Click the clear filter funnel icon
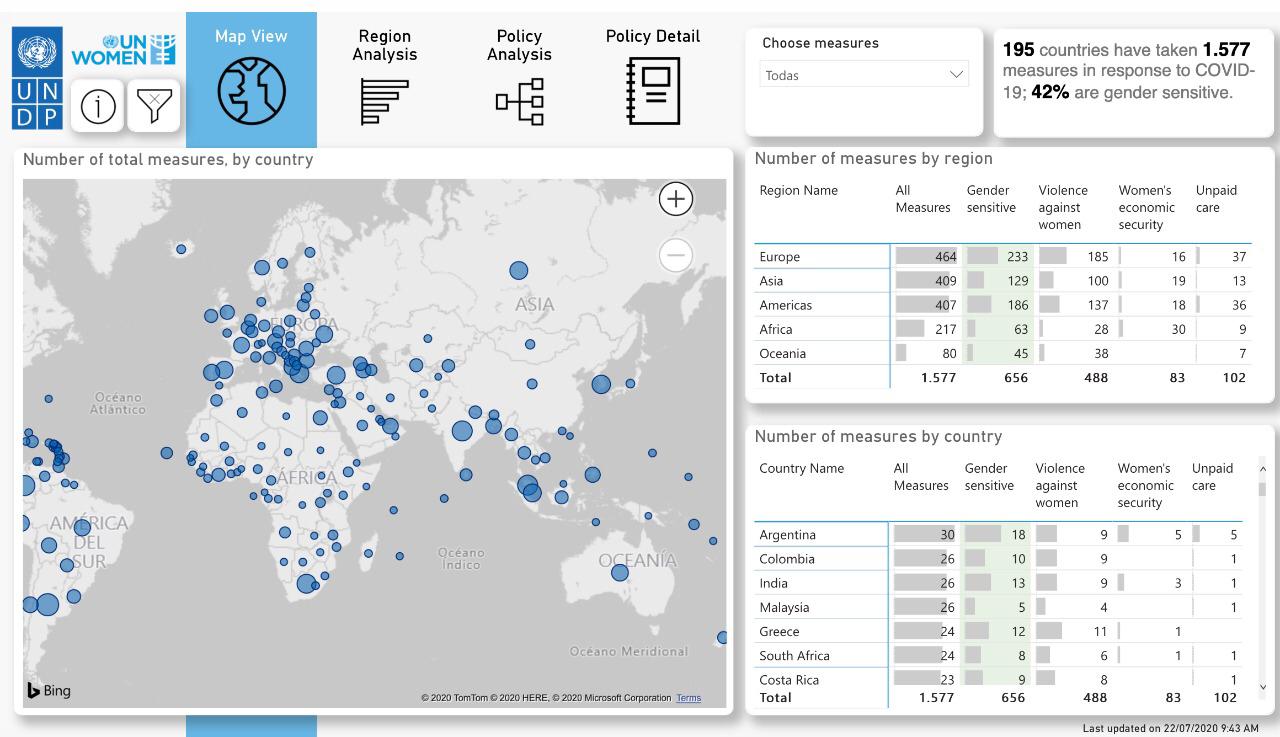 (x=155, y=106)
